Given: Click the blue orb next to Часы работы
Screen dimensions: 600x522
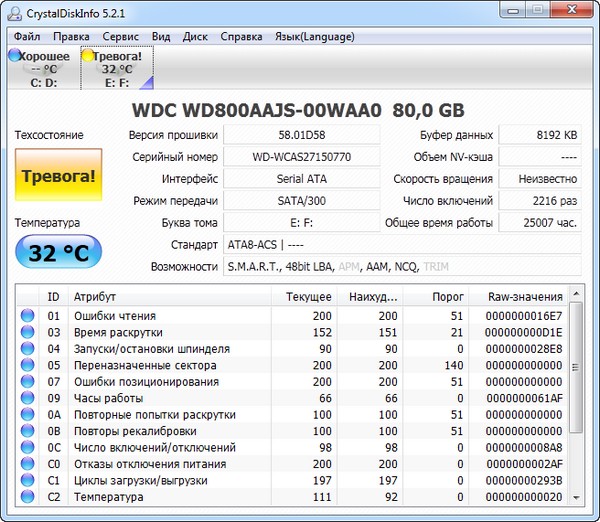Looking at the screenshot, I should coord(27,398).
